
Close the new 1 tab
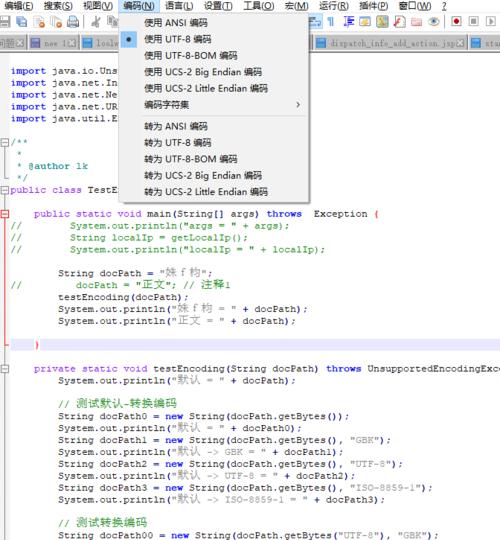point(73,43)
